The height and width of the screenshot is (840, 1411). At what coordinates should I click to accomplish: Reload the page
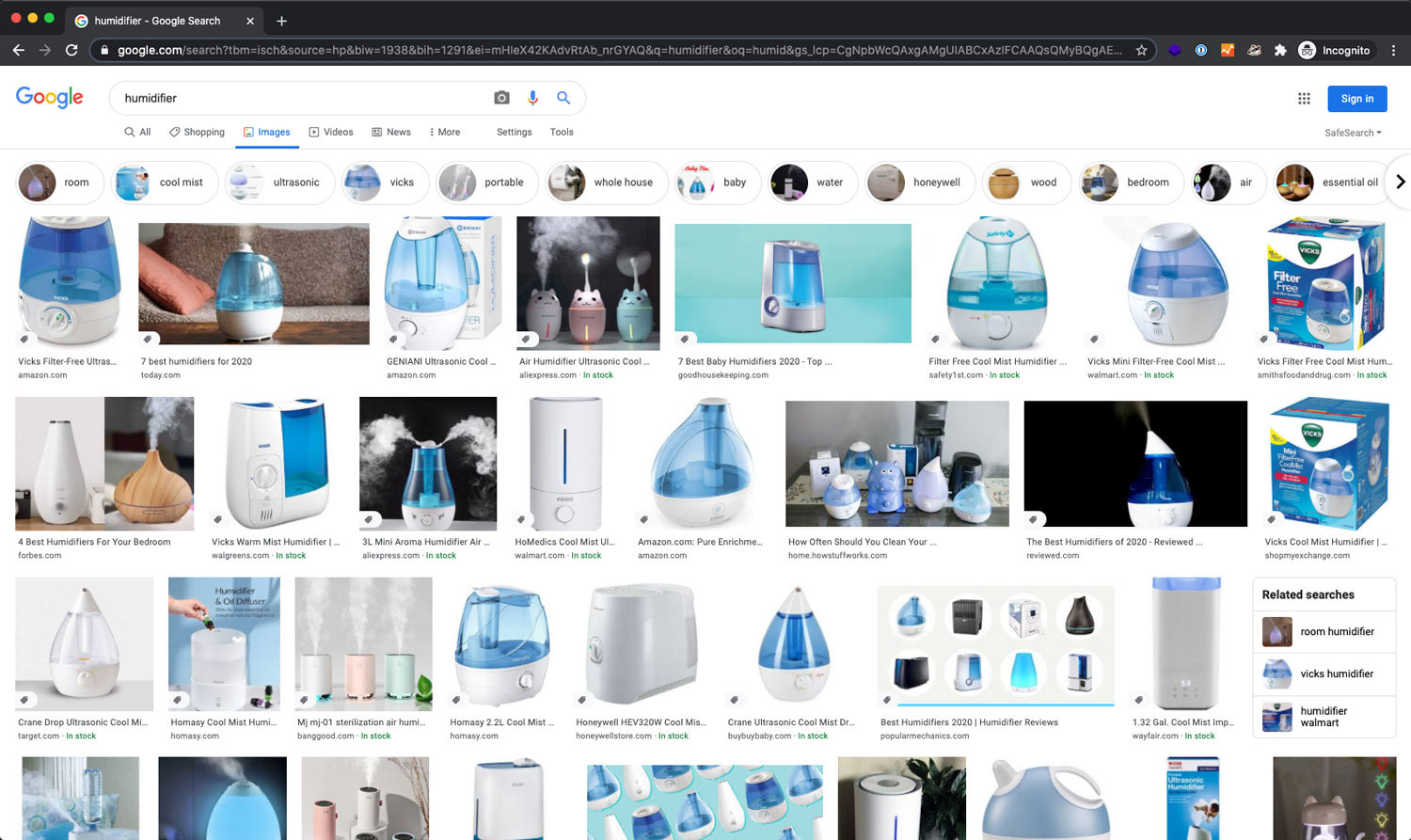[x=71, y=50]
